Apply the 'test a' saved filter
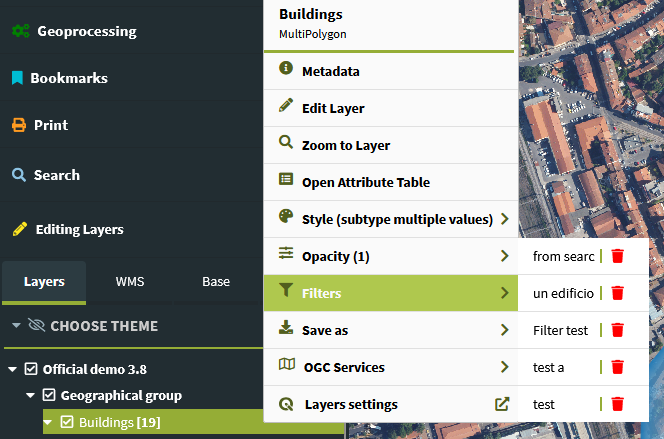Viewport: 664px width, 439px height. point(548,367)
